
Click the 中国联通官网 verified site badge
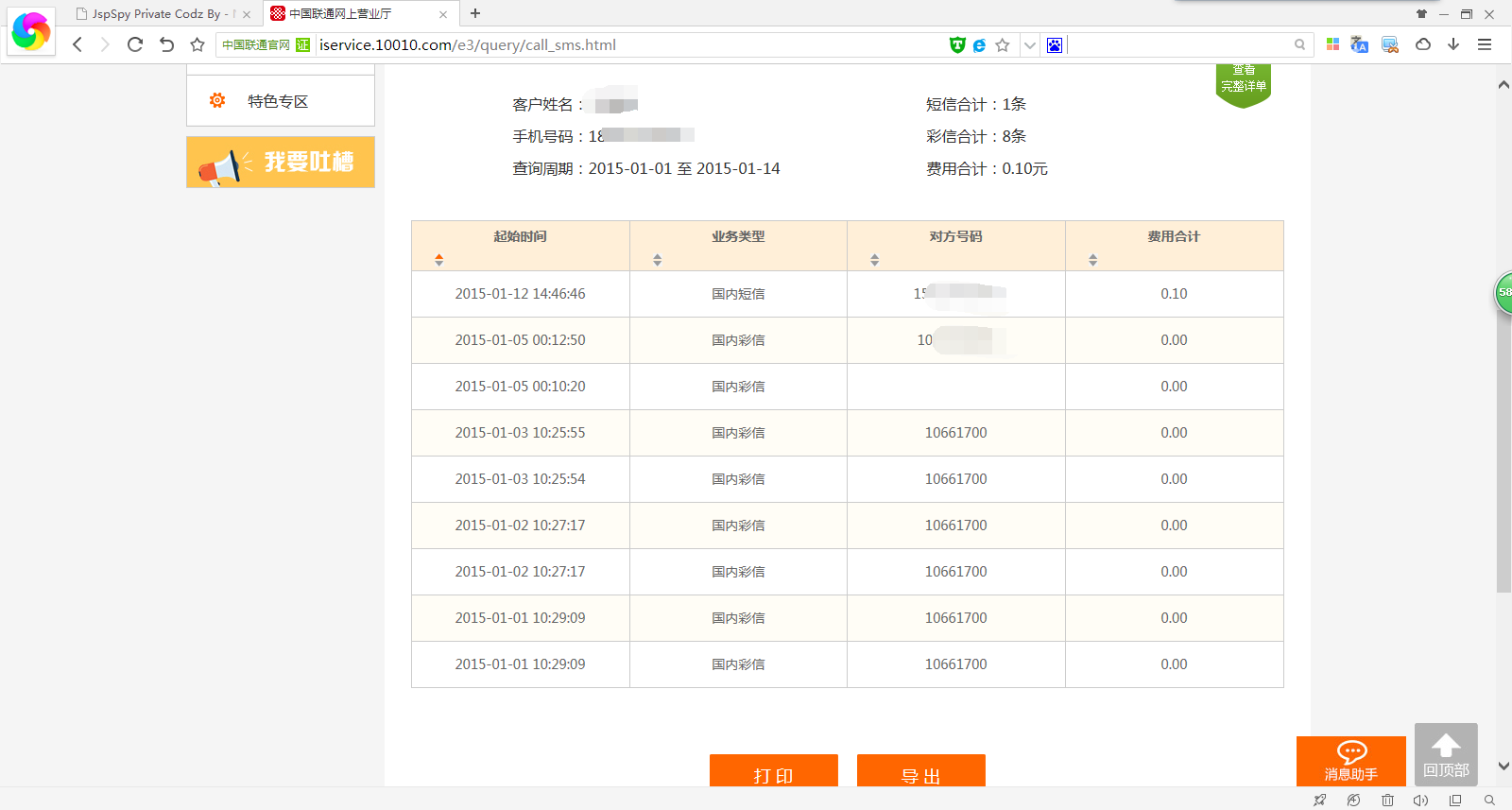click(266, 44)
